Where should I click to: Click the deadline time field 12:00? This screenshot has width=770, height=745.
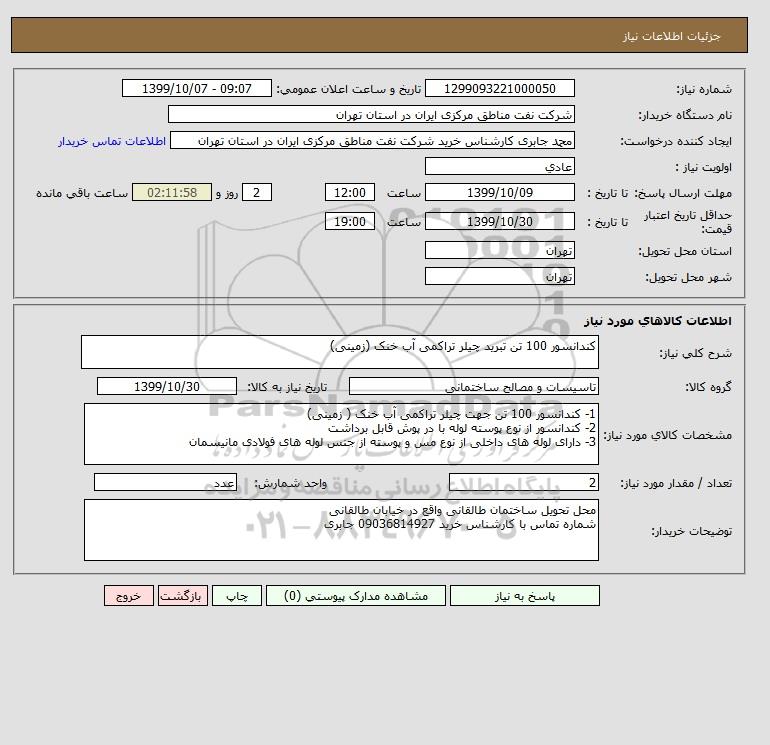pyautogui.click(x=350, y=193)
